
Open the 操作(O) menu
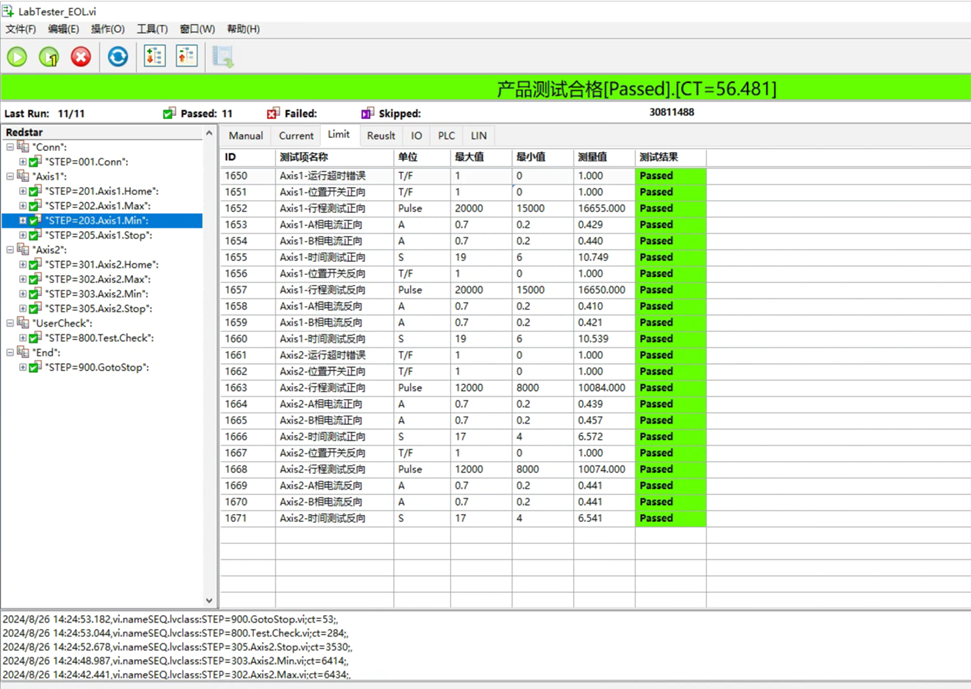(x=108, y=29)
